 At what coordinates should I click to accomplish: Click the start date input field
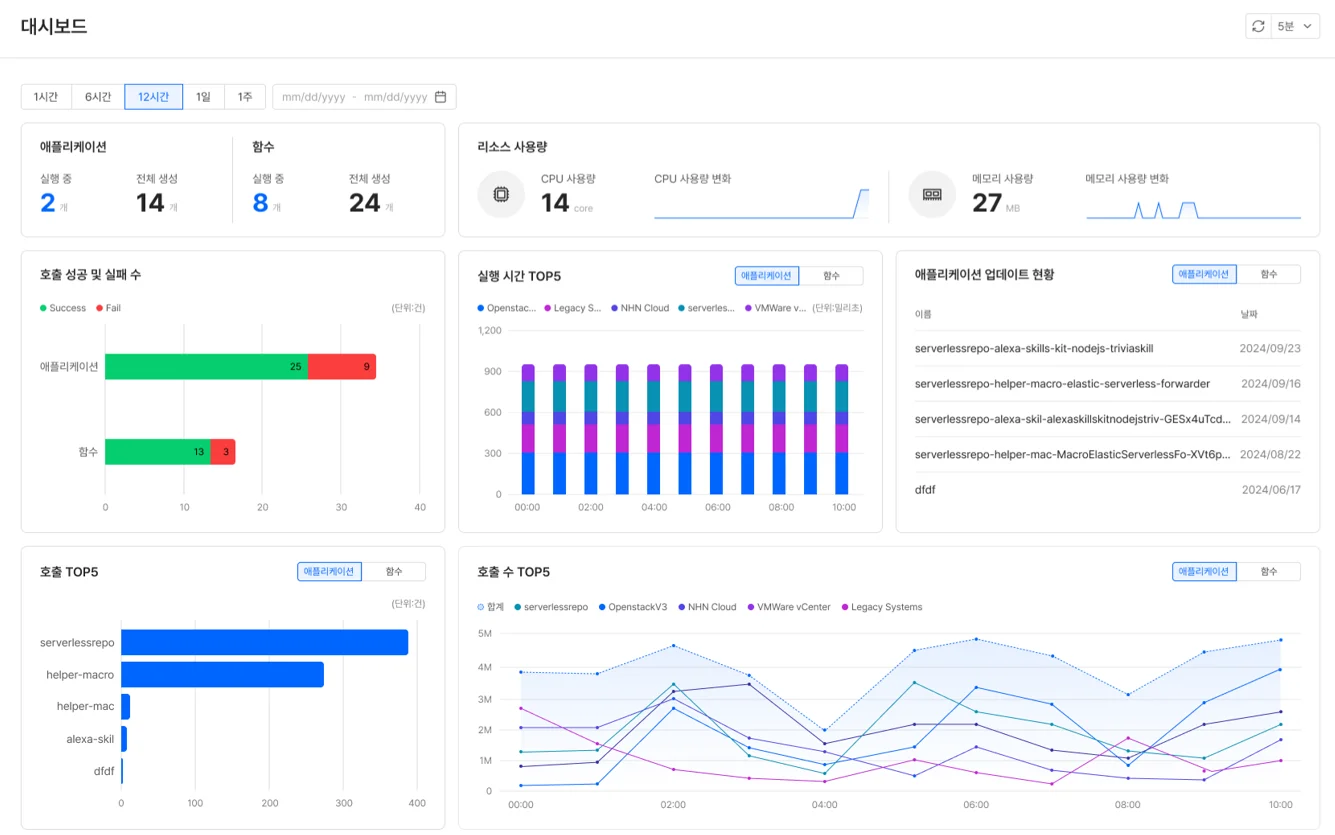coord(313,97)
